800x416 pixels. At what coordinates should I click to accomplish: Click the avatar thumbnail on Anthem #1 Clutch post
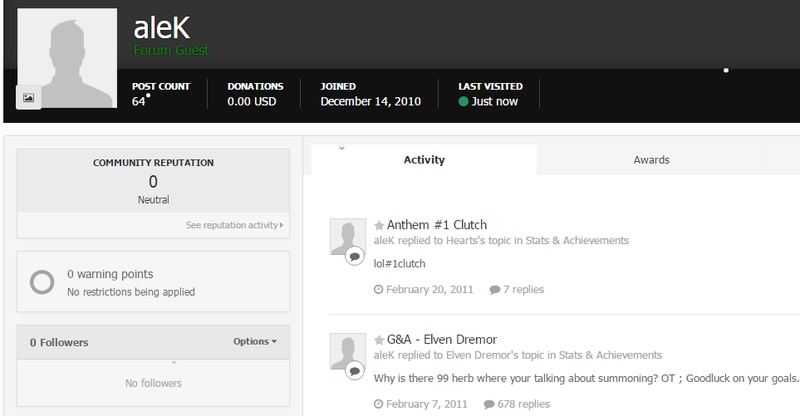347,238
